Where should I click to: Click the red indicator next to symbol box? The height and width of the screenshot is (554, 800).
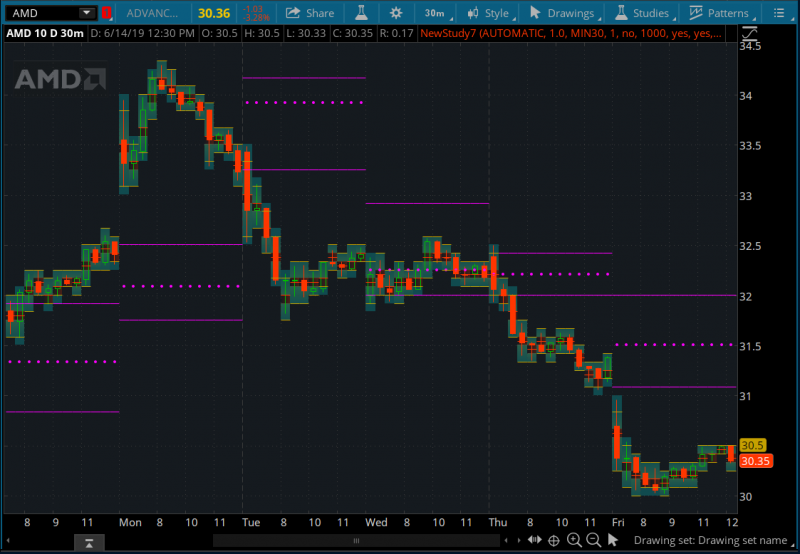106,13
